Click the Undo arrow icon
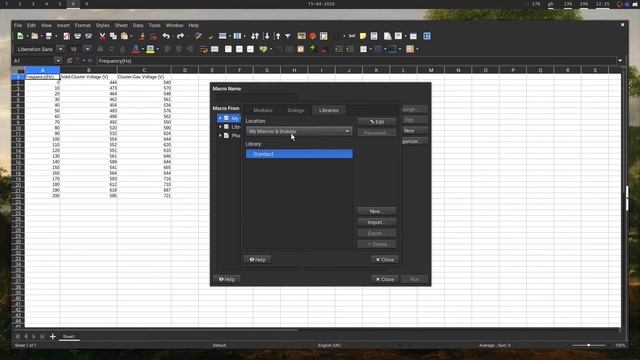640x360 pixels. tap(166, 36)
